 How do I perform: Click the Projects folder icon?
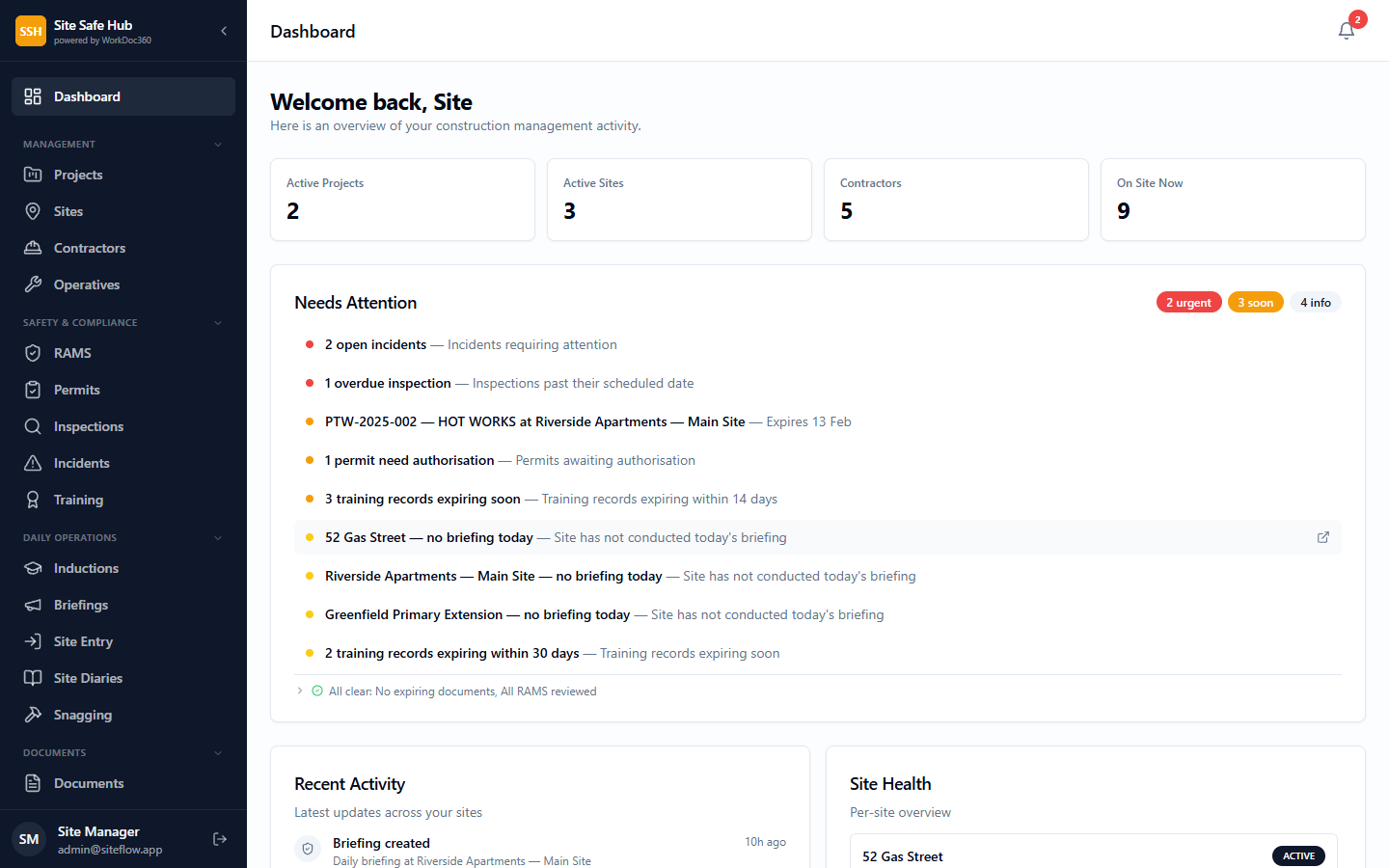coord(33,175)
